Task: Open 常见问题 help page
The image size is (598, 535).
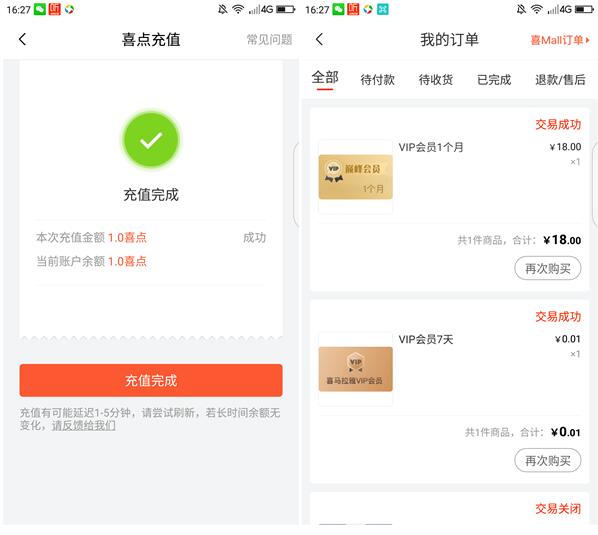Action: point(269,40)
